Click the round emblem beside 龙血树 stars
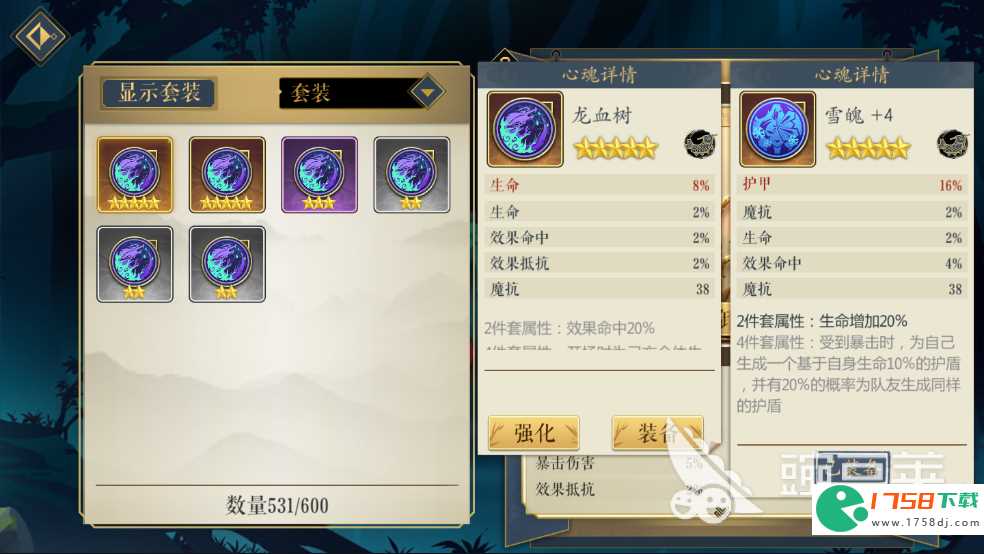Image resolution: width=984 pixels, height=554 pixels. [x=700, y=144]
